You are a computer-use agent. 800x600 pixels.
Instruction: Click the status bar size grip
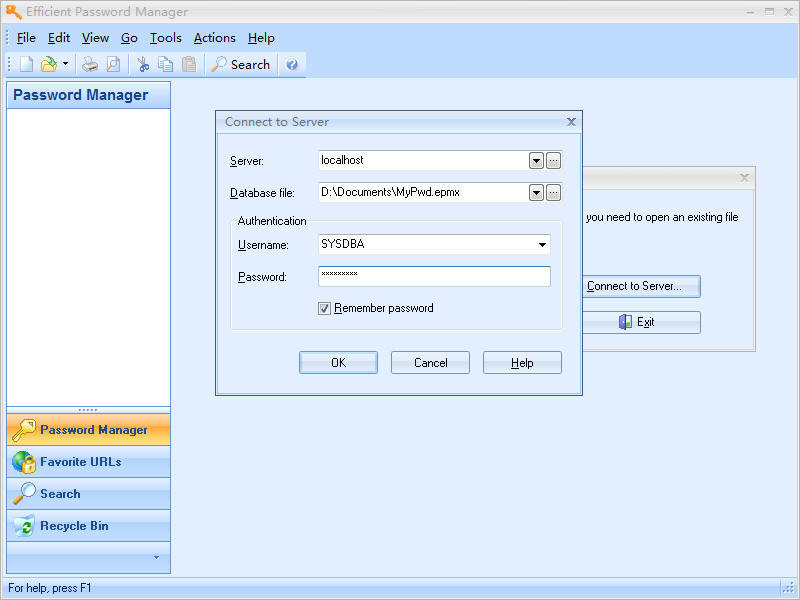pos(788,588)
